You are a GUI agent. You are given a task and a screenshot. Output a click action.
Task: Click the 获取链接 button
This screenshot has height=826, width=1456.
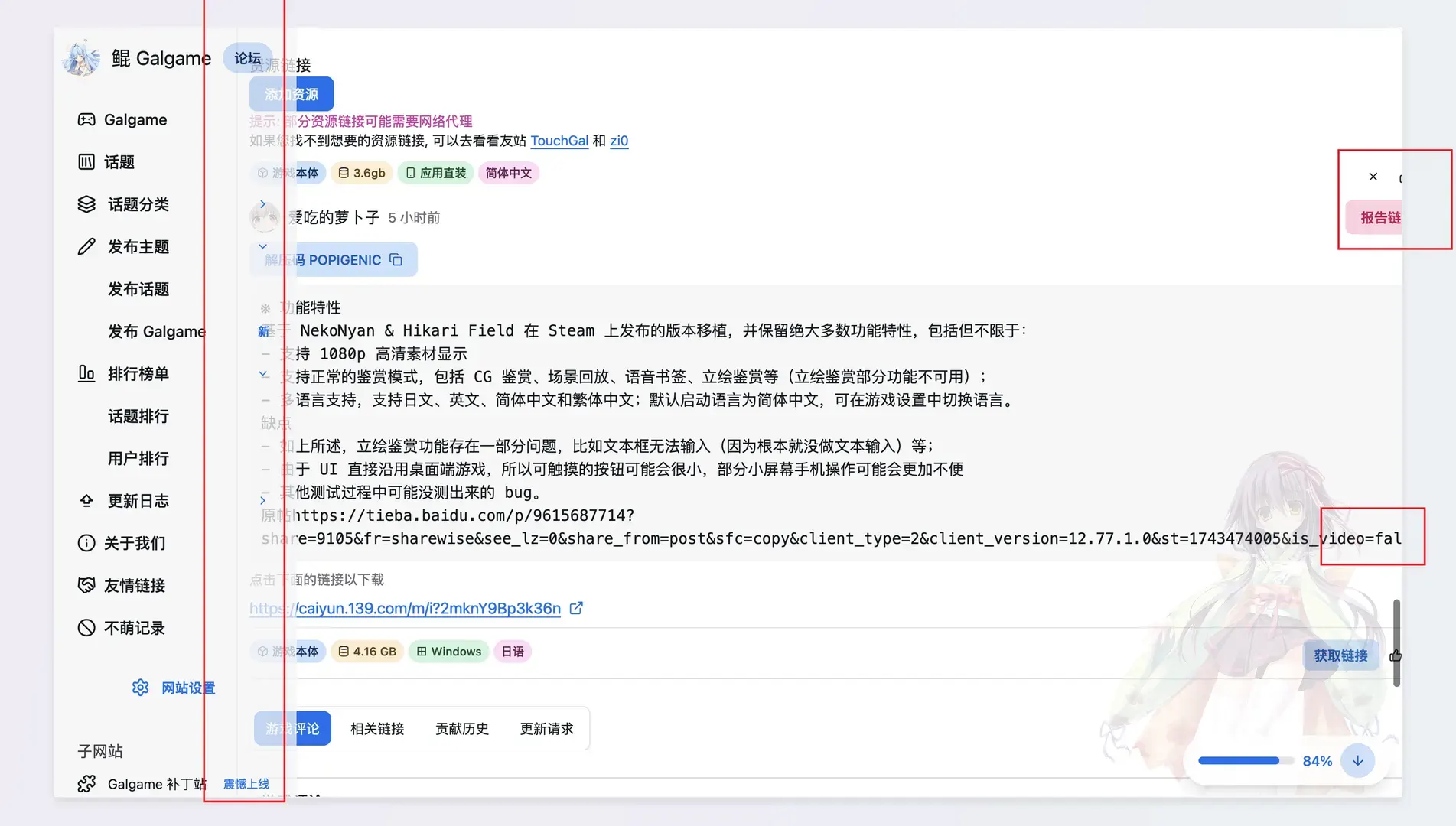click(x=1340, y=655)
